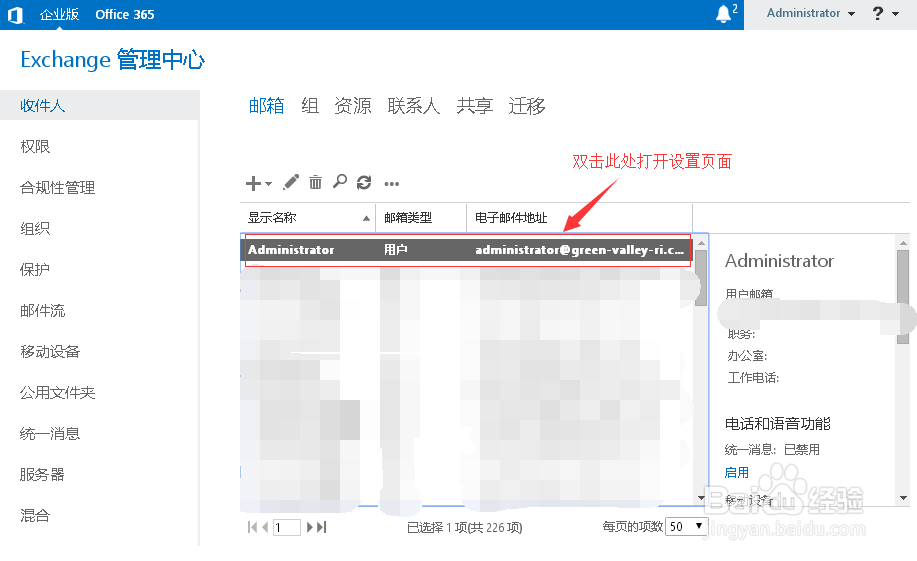Screen dimensions: 917x561
Task: Click the 邮箱类型 column header
Action: [x=421, y=218]
